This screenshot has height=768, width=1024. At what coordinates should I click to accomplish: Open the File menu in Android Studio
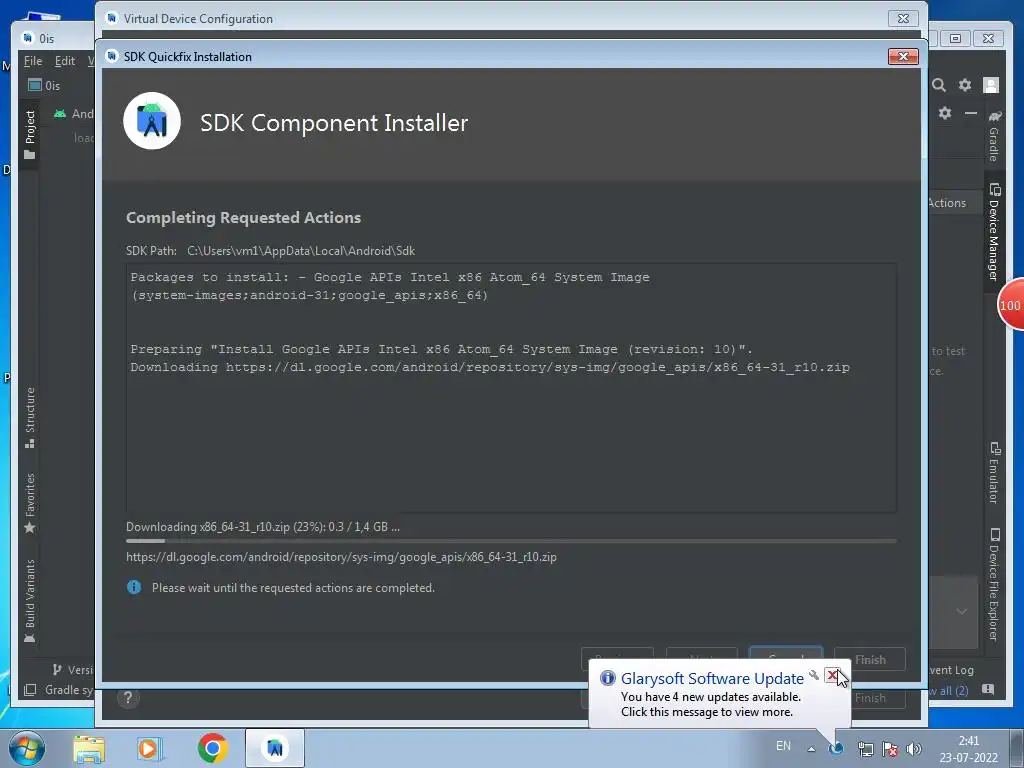click(33, 61)
